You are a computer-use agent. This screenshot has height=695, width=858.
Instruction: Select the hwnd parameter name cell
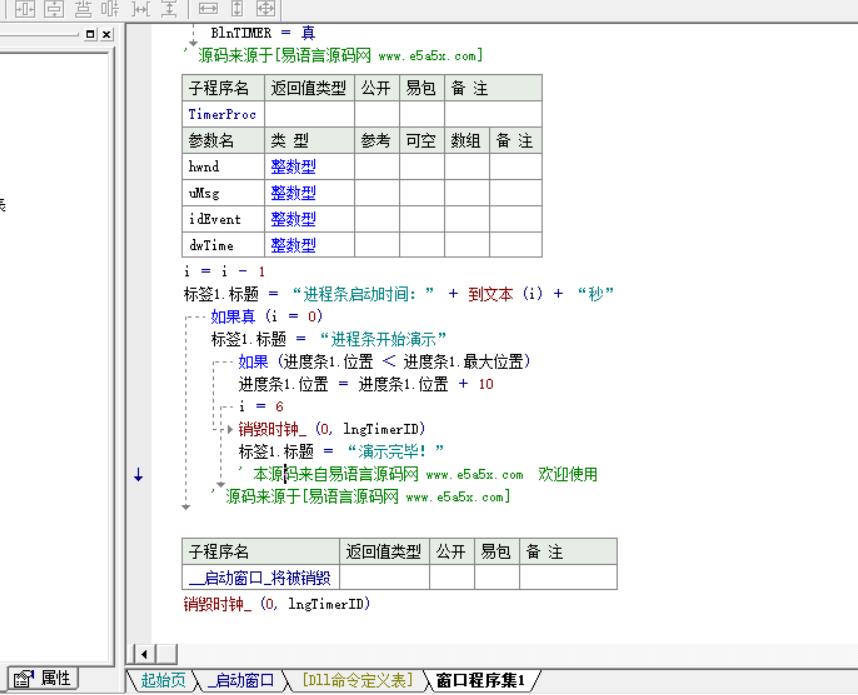click(223, 166)
